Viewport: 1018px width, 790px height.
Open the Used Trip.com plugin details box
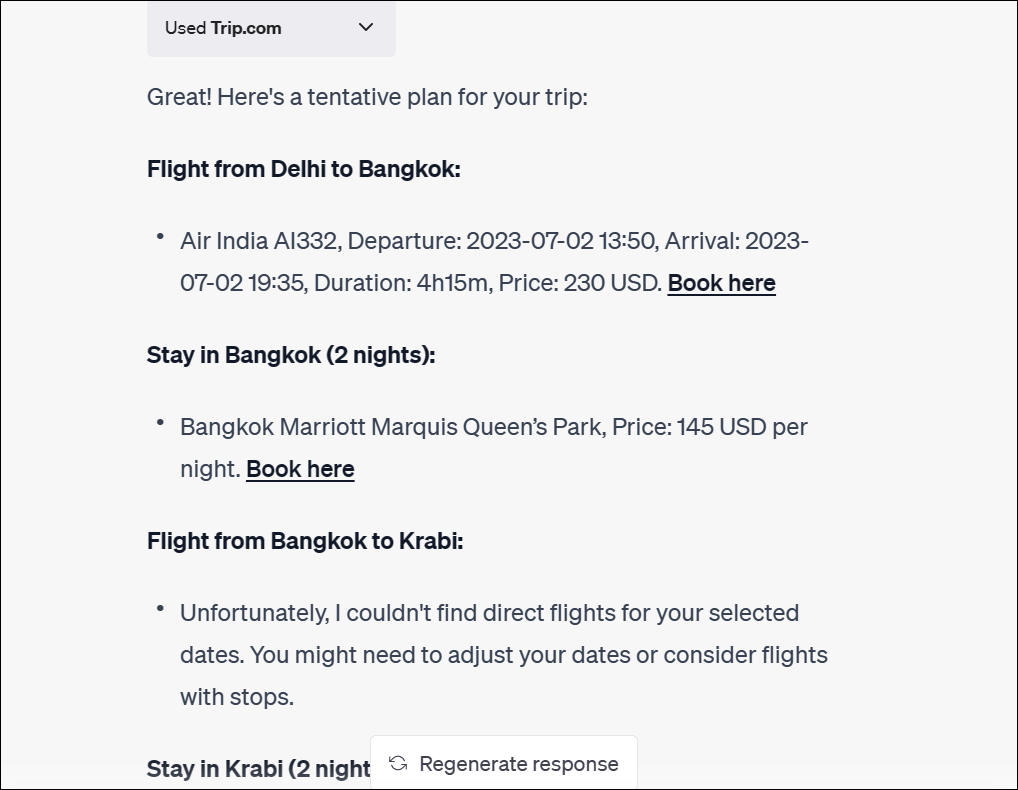tap(271, 28)
